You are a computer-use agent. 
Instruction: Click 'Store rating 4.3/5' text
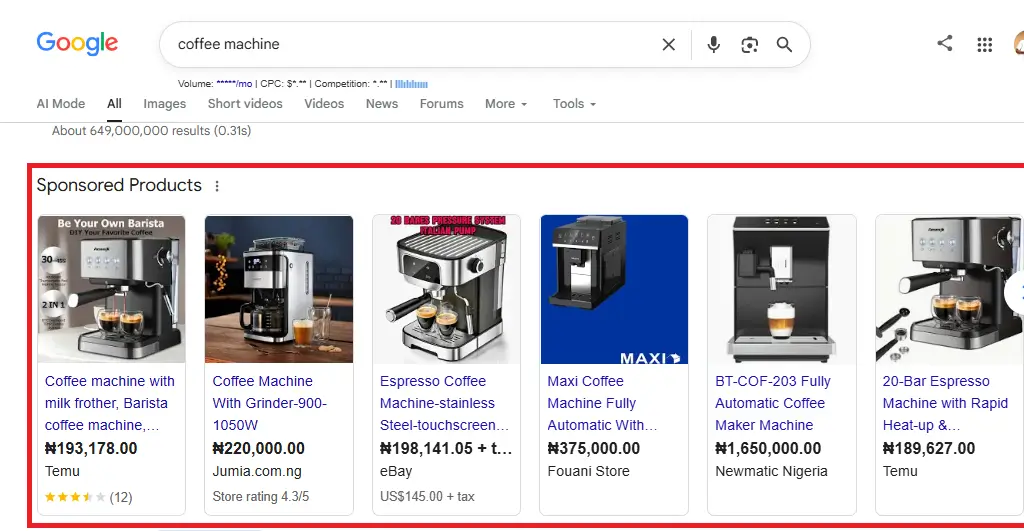tap(261, 497)
